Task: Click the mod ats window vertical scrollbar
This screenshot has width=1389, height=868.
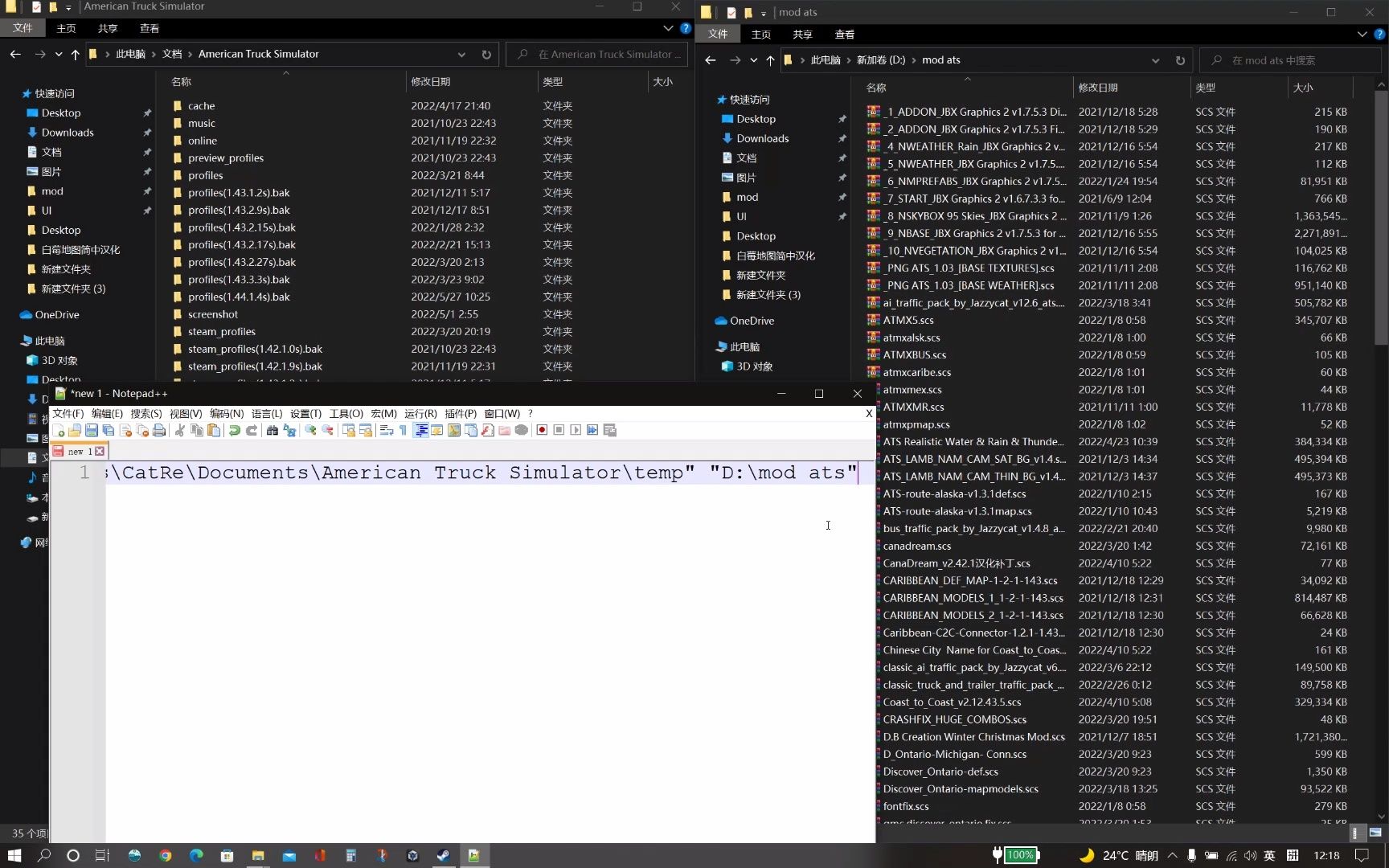Action: click(1382, 217)
